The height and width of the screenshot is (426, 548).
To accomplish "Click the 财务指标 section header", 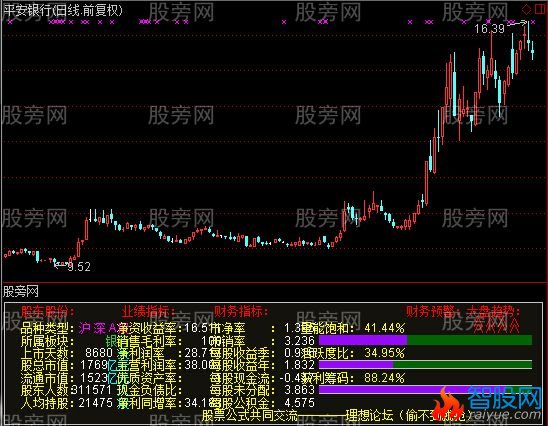I will click(241, 311).
